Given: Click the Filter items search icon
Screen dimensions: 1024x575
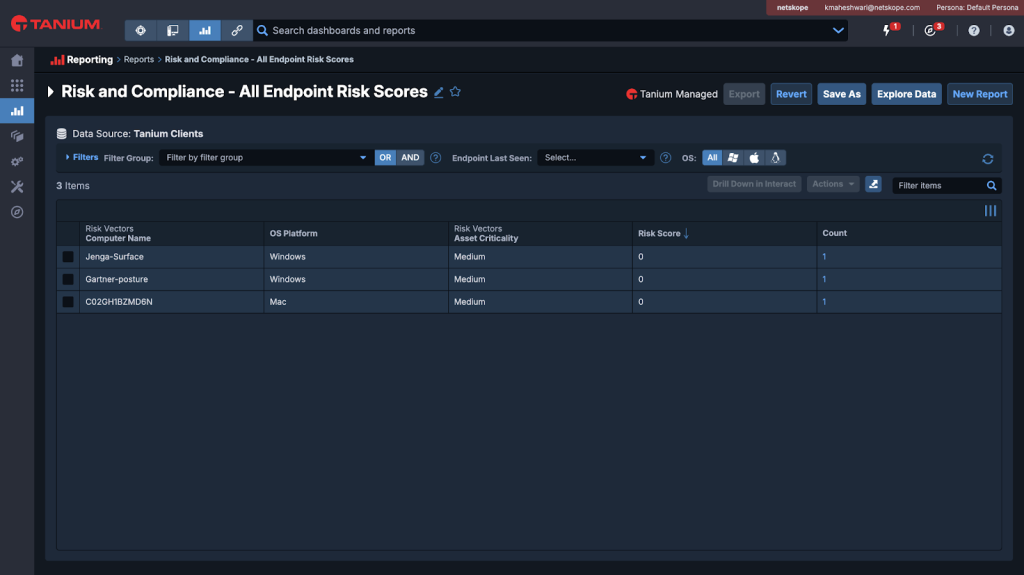Looking at the screenshot, I should [x=991, y=186].
